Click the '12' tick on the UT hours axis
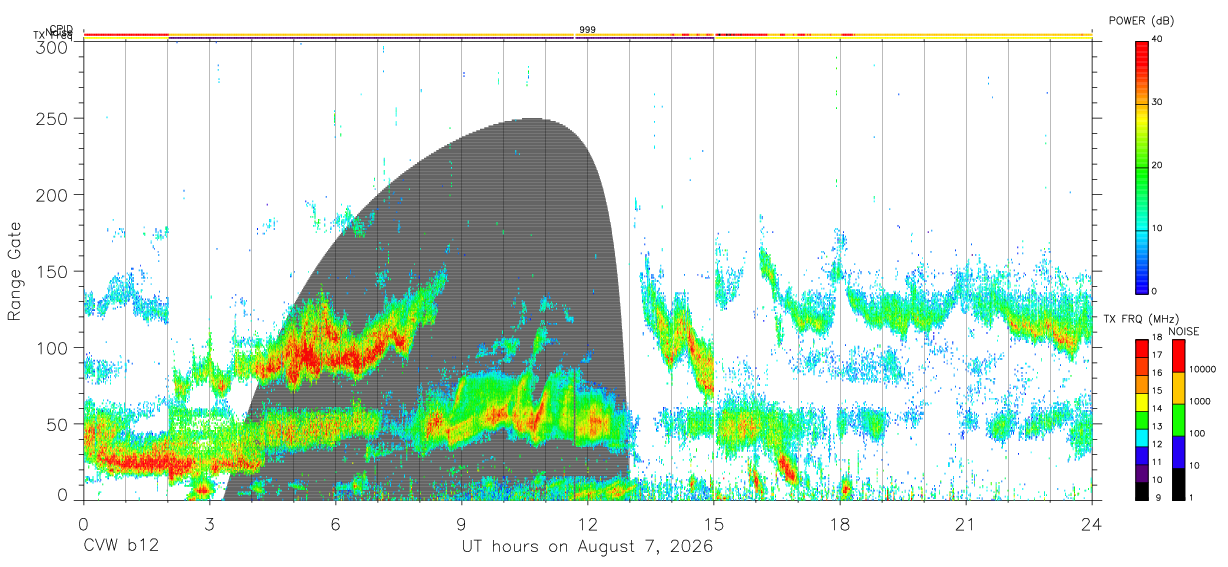The height and width of the screenshot is (567, 1228). (588, 523)
